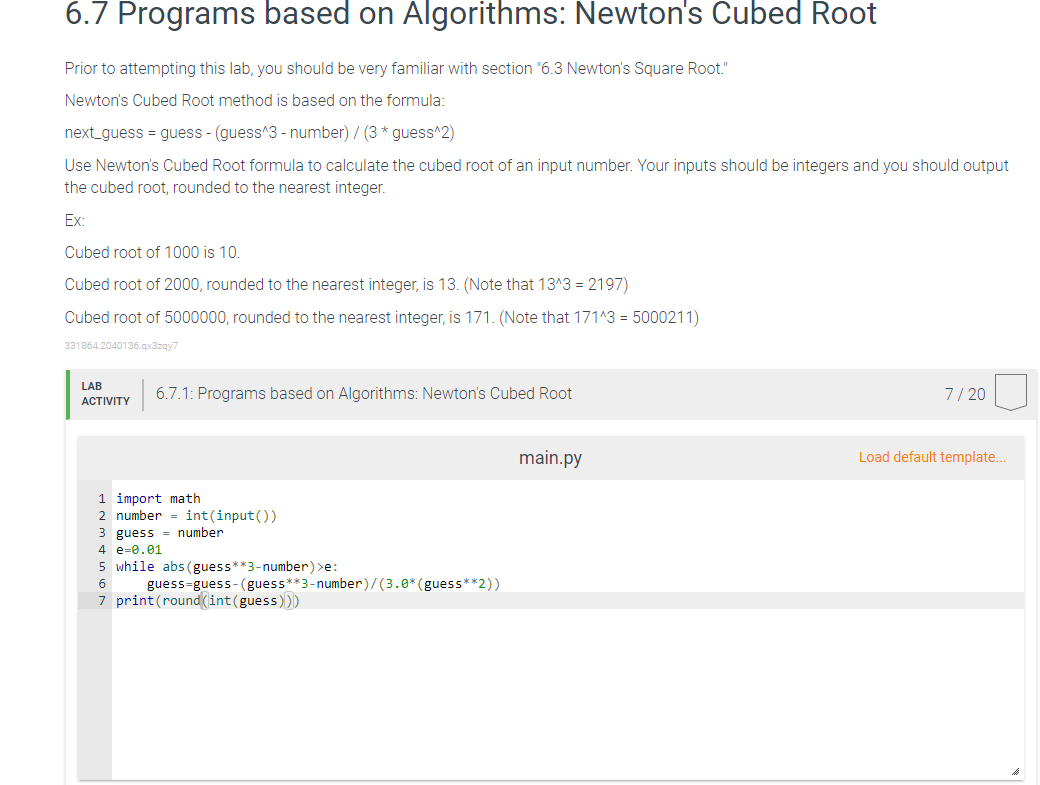1040x785 pixels.
Task: Place cursor on the import math line
Action: (155, 498)
